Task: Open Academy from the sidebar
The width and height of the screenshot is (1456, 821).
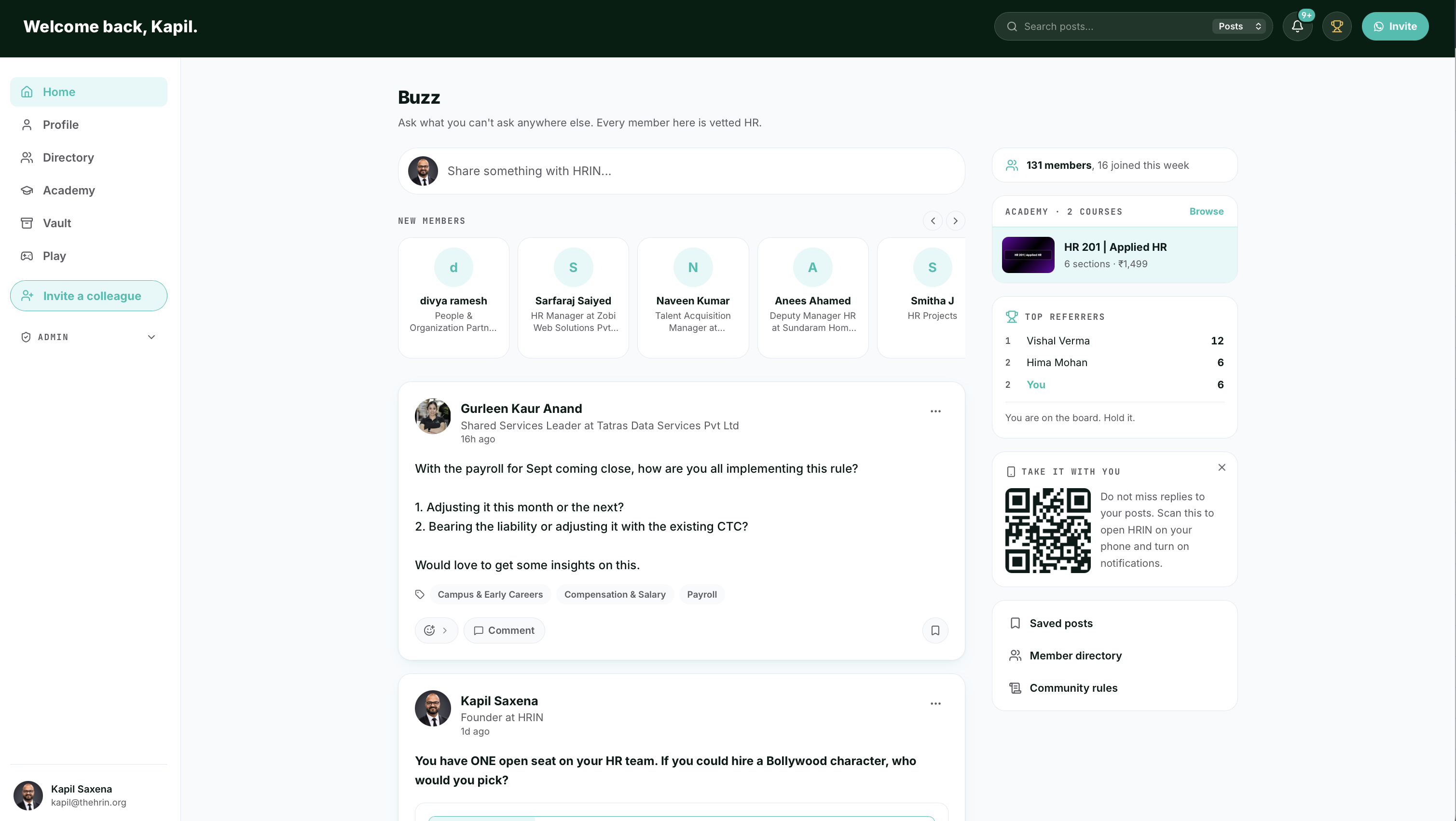Action: tap(89, 191)
